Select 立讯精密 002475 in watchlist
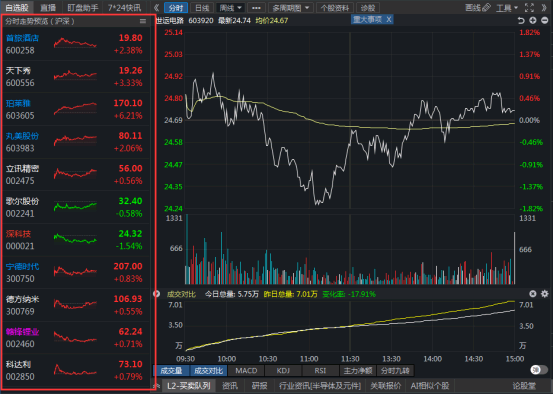Image resolution: width=554 pixels, height=394 pixels. 76,175
